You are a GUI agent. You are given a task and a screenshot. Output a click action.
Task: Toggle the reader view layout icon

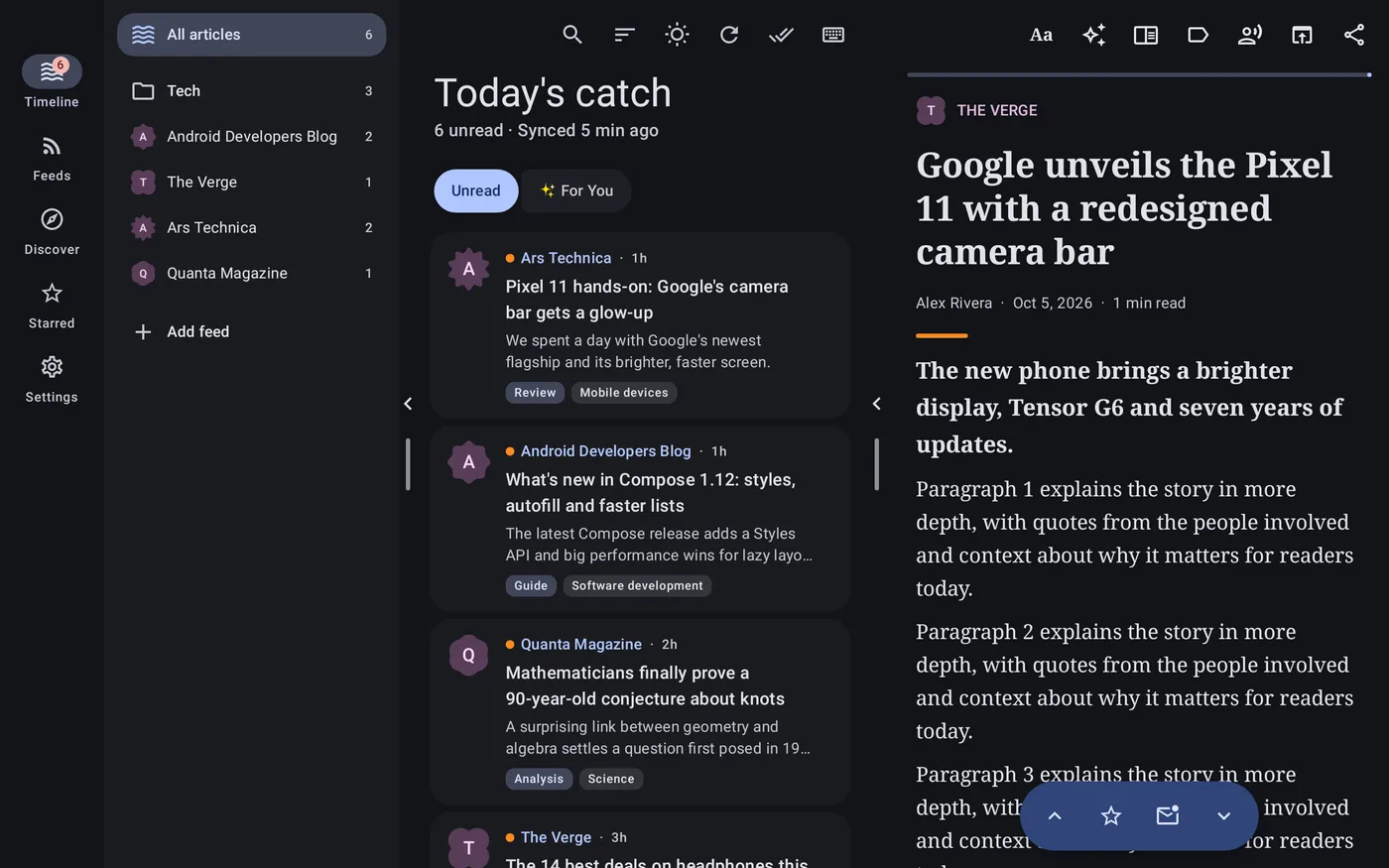(x=1146, y=35)
